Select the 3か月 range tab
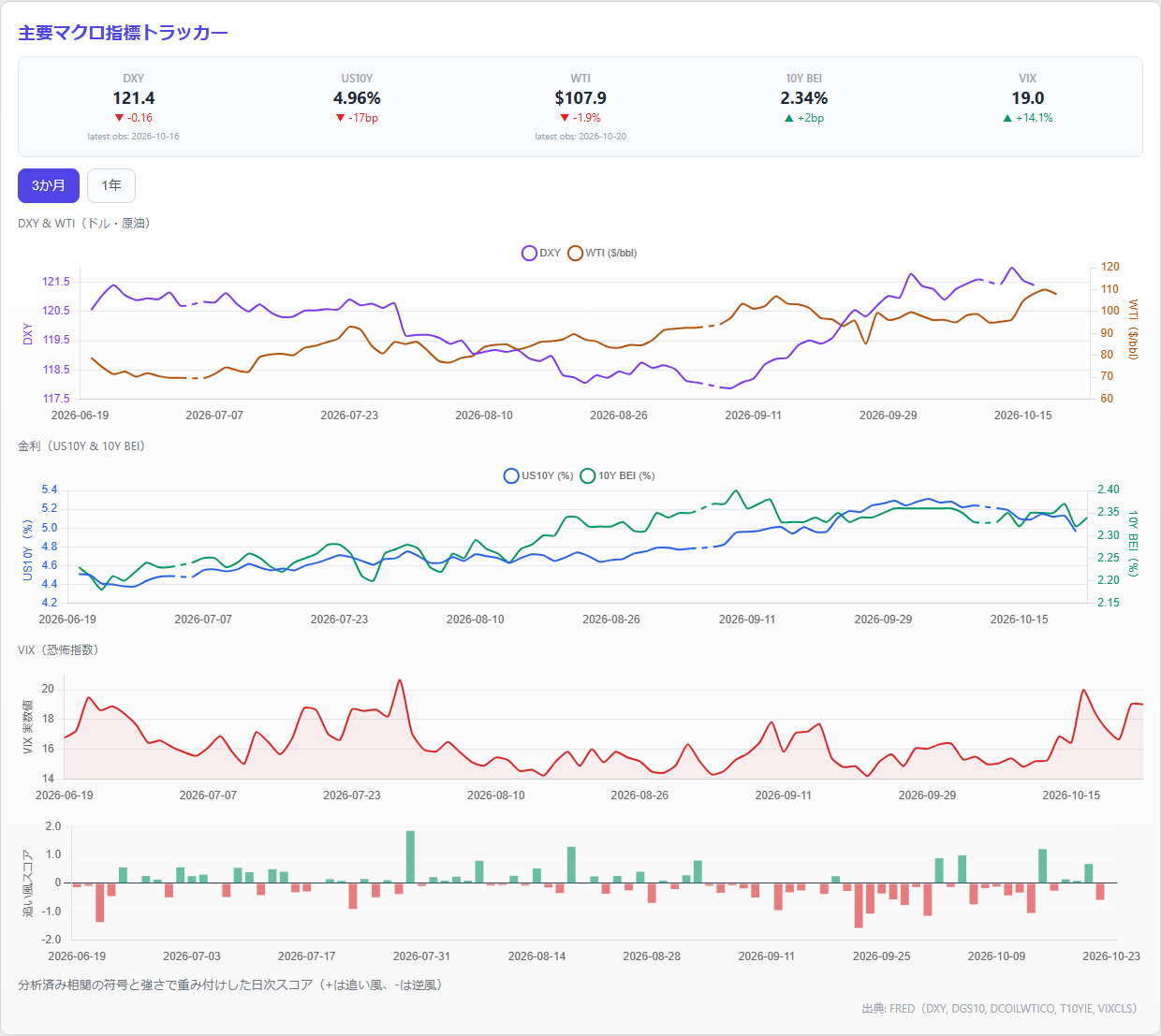 49,185
